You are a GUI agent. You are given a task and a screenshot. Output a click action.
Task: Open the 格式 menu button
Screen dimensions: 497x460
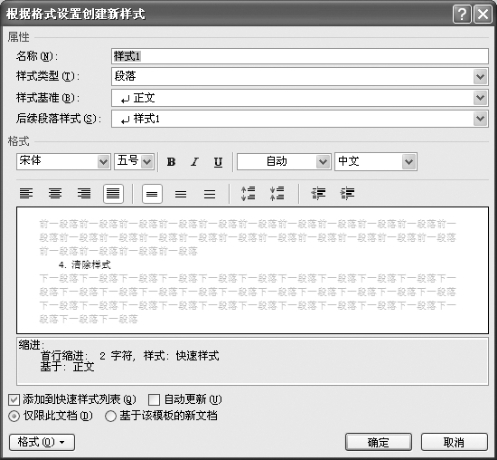pyautogui.click(x=42, y=442)
